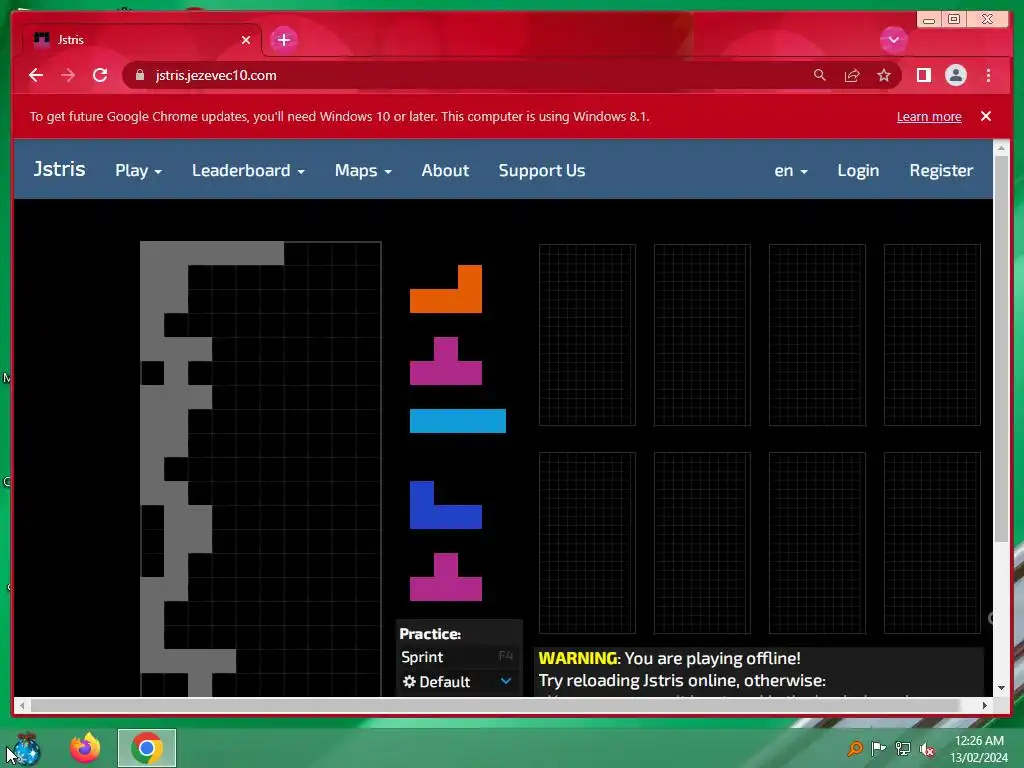Open the Start globe button on taskbar
This screenshot has height=768, width=1024.
27,748
